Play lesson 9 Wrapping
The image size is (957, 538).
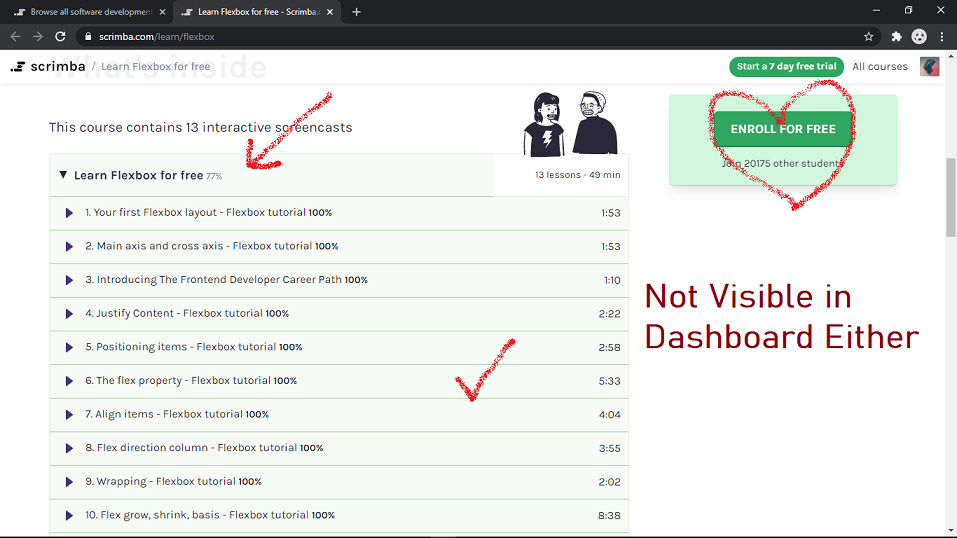(x=69, y=482)
